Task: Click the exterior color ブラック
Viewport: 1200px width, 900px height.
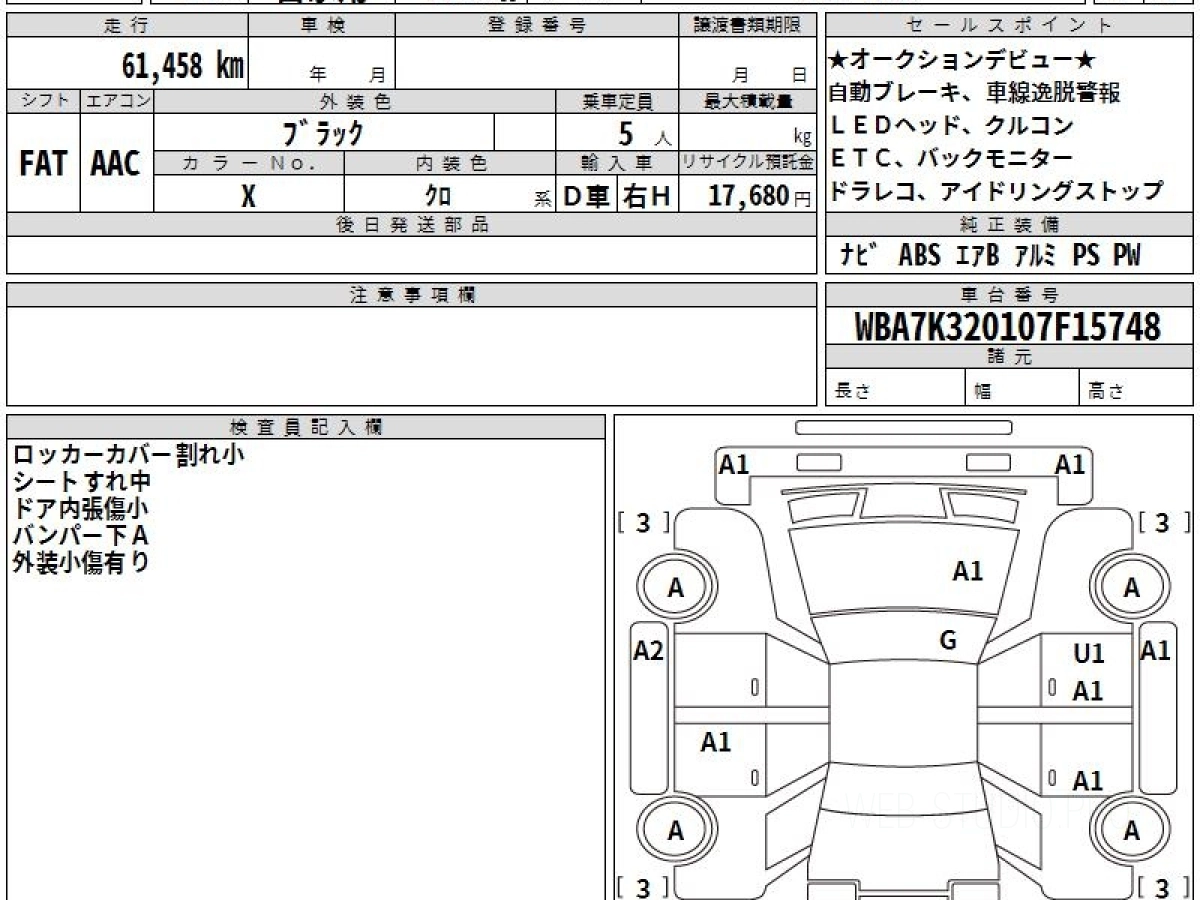Action: click(x=324, y=132)
